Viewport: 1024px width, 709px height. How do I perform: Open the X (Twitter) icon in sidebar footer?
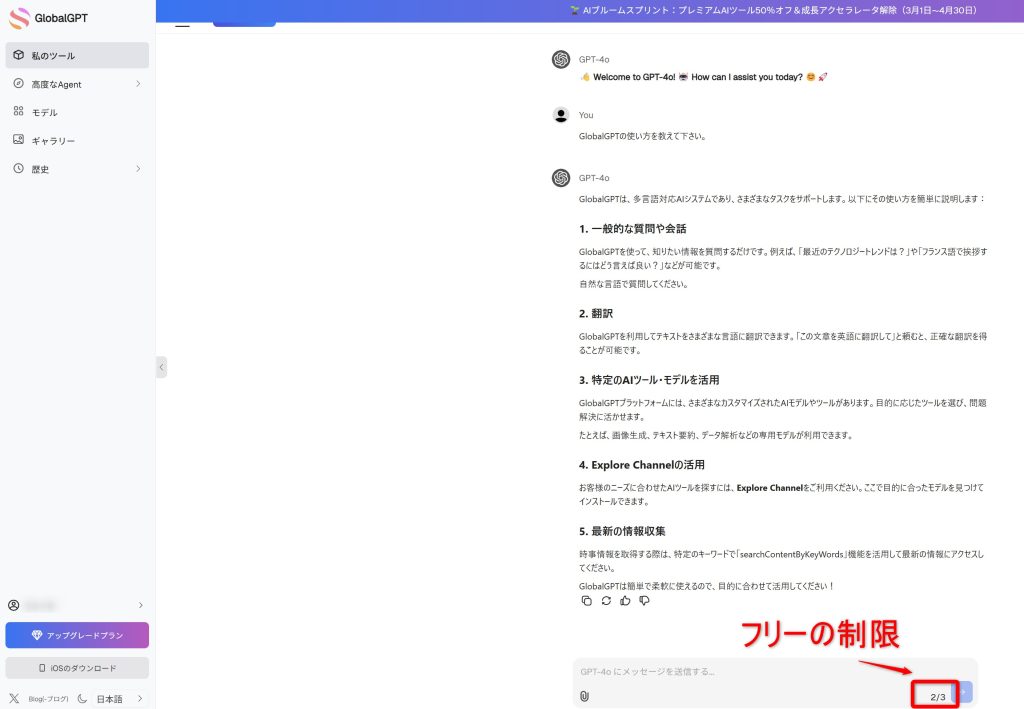14,698
